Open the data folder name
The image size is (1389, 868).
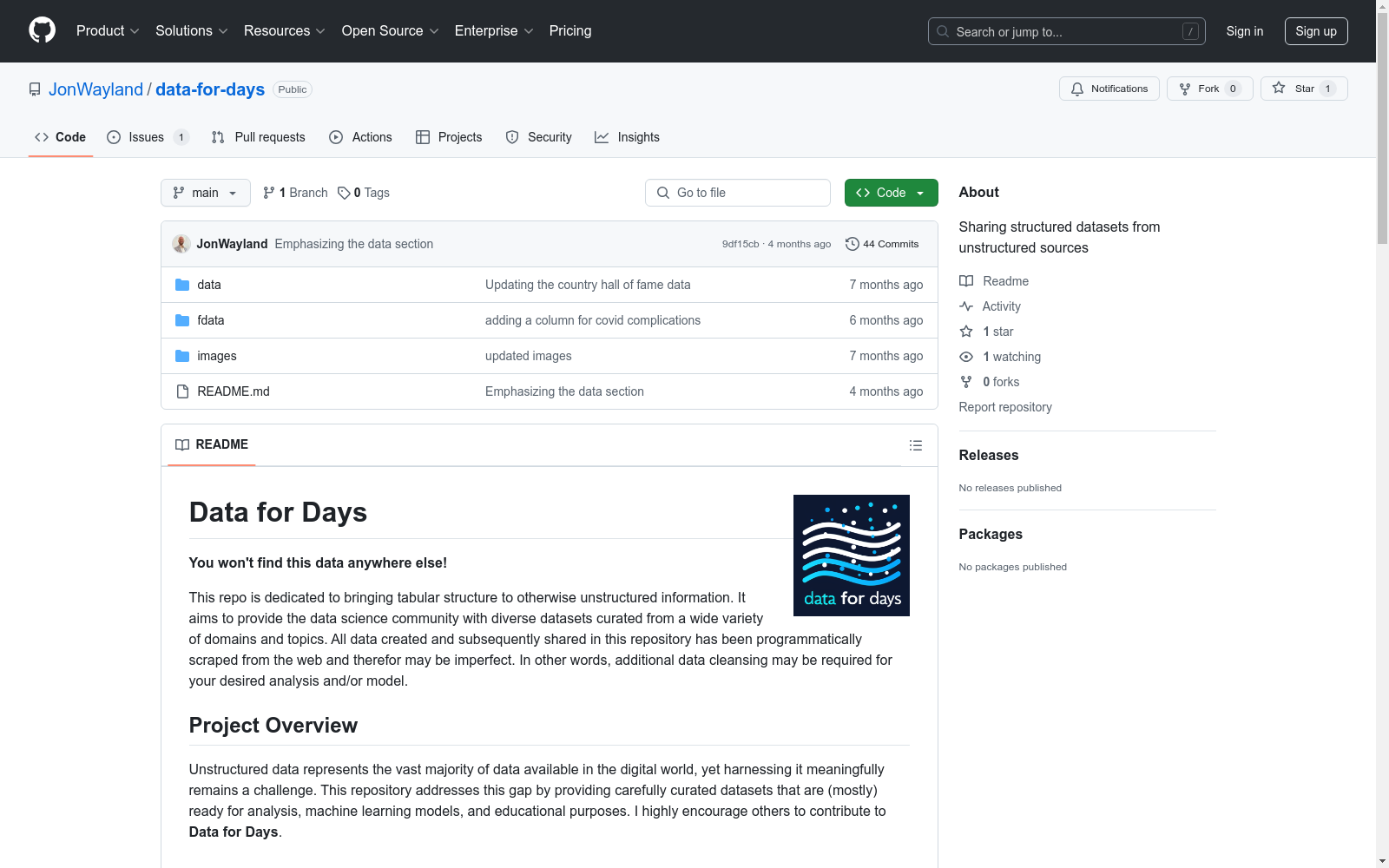click(209, 285)
